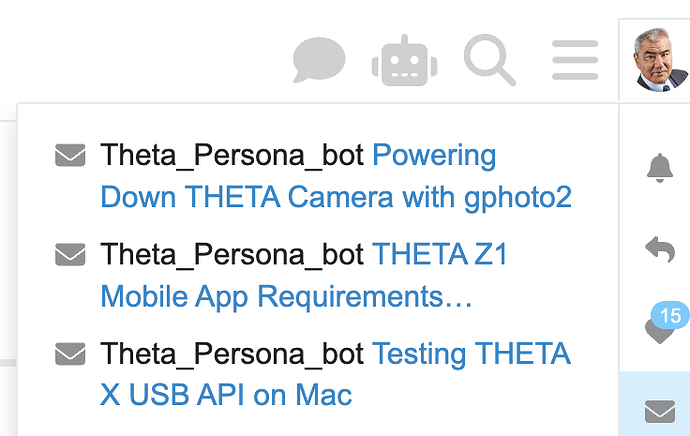Screen dimensions: 690x436
Task: Click Theta_Persona_bot name in second message
Action: (x=232, y=255)
